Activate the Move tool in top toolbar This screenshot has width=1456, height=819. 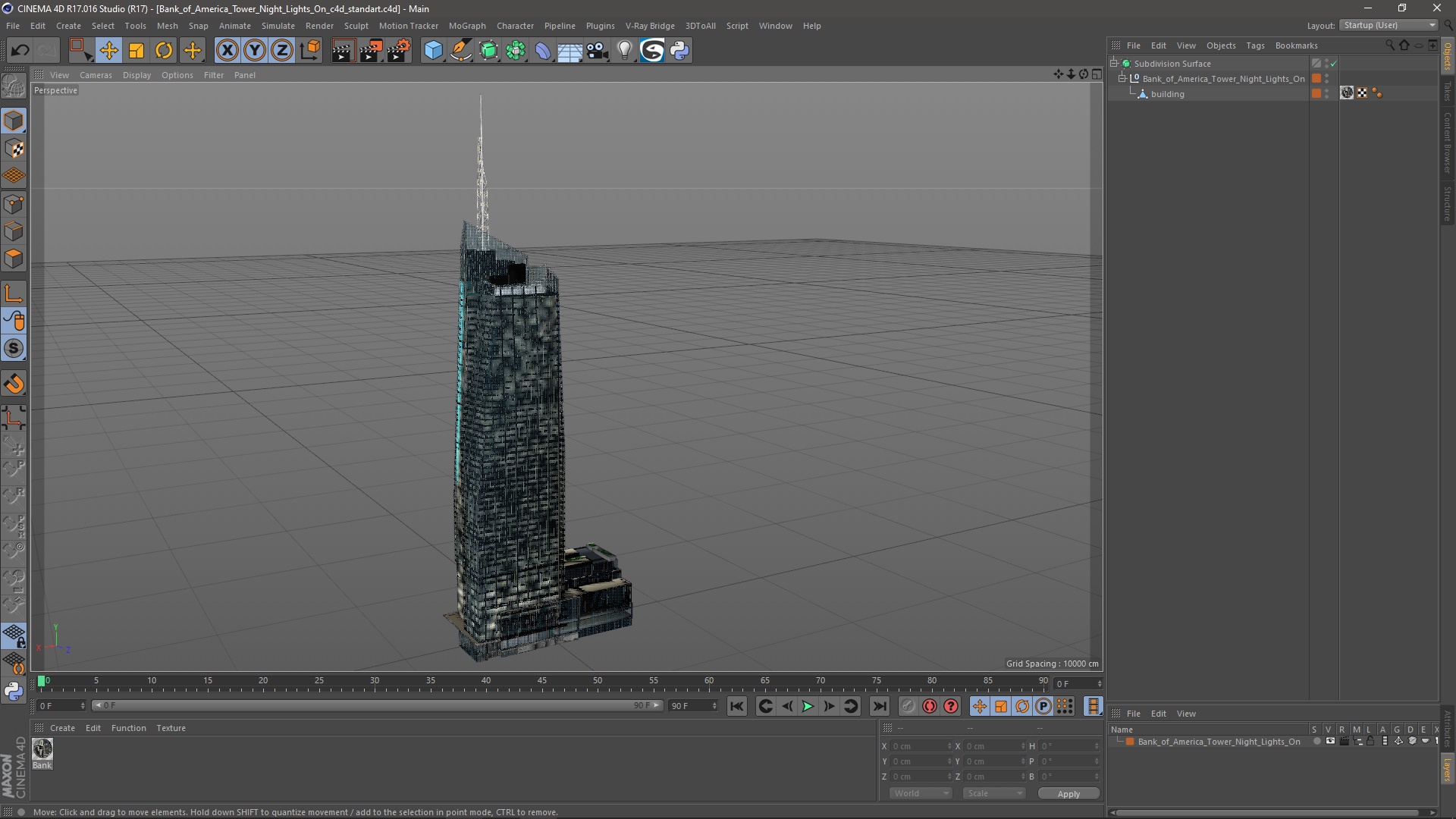(x=108, y=51)
